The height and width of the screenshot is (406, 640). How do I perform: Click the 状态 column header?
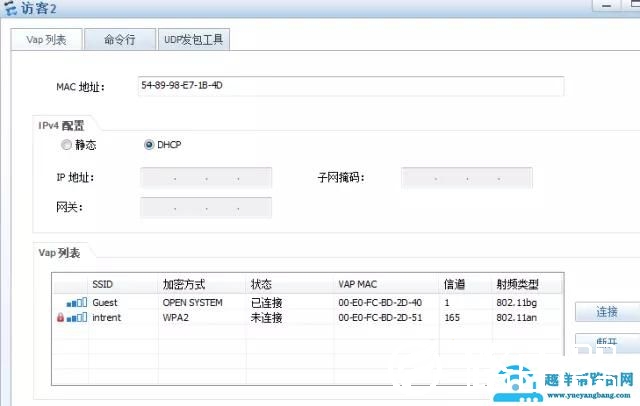point(290,284)
